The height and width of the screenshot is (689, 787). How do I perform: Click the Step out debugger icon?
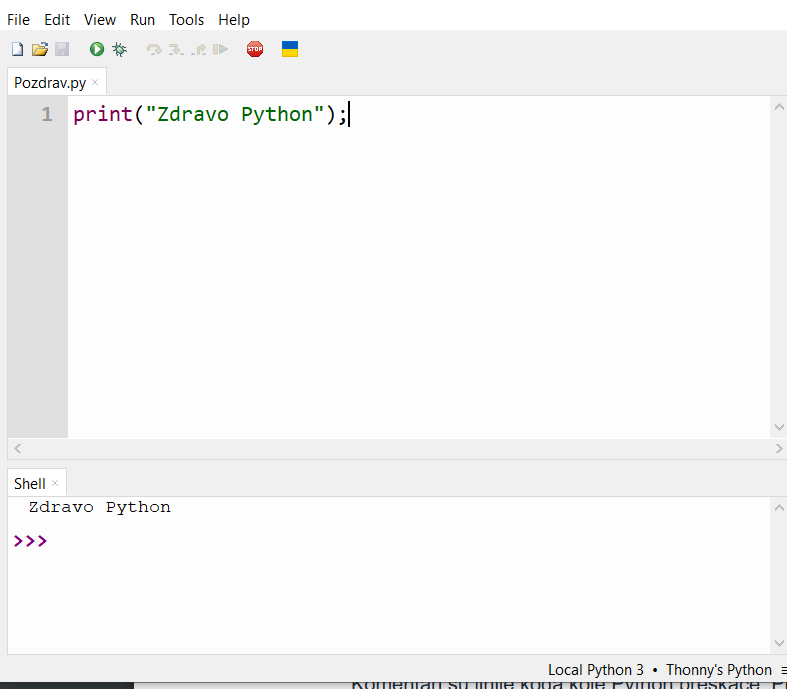[199, 49]
